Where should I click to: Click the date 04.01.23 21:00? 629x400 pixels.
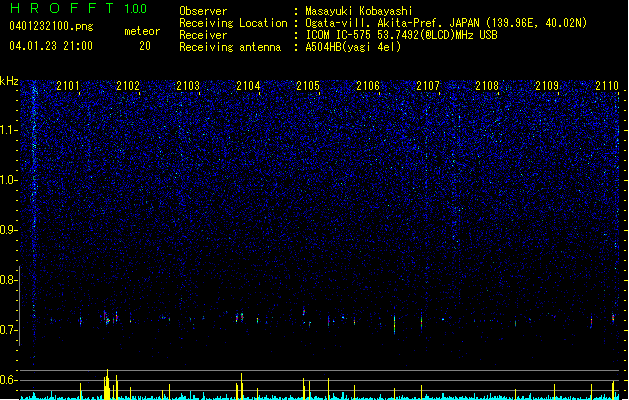[x=51, y=46]
